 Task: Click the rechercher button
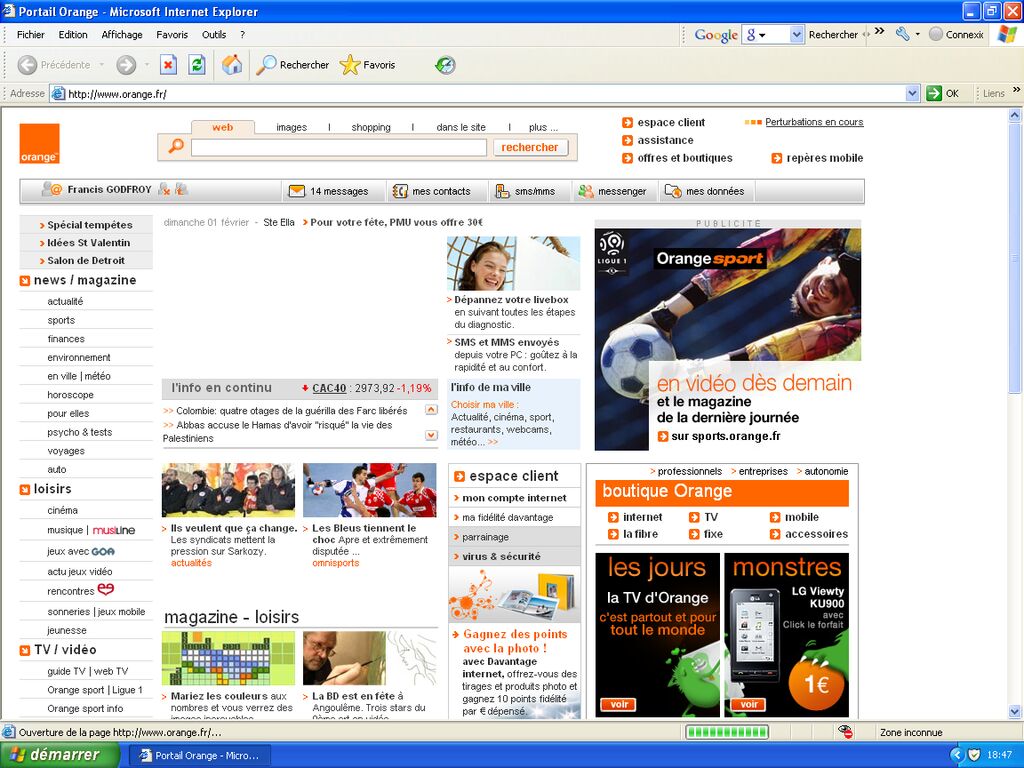(530, 146)
